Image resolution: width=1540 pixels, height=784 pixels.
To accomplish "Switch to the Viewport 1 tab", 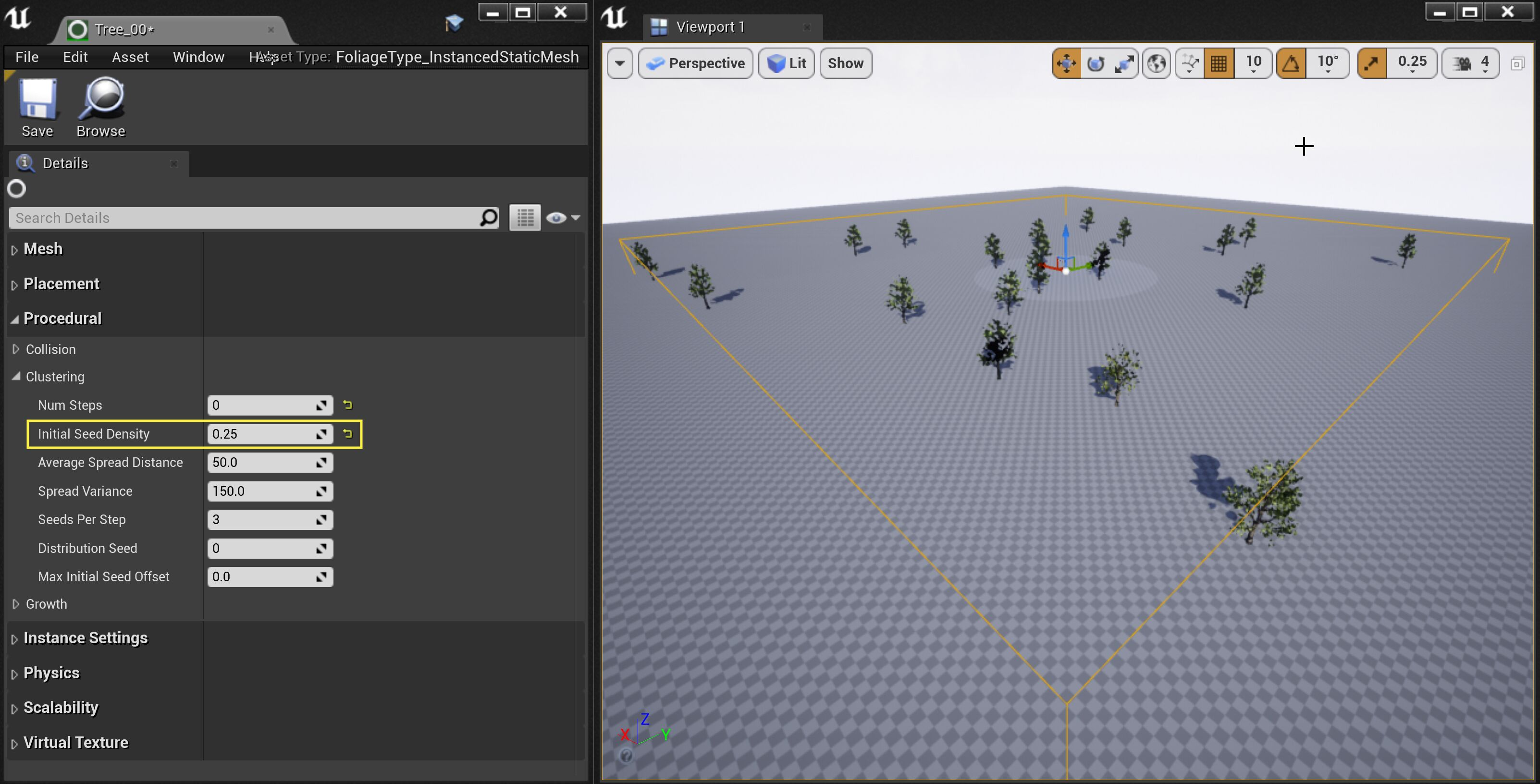I will (x=710, y=27).
